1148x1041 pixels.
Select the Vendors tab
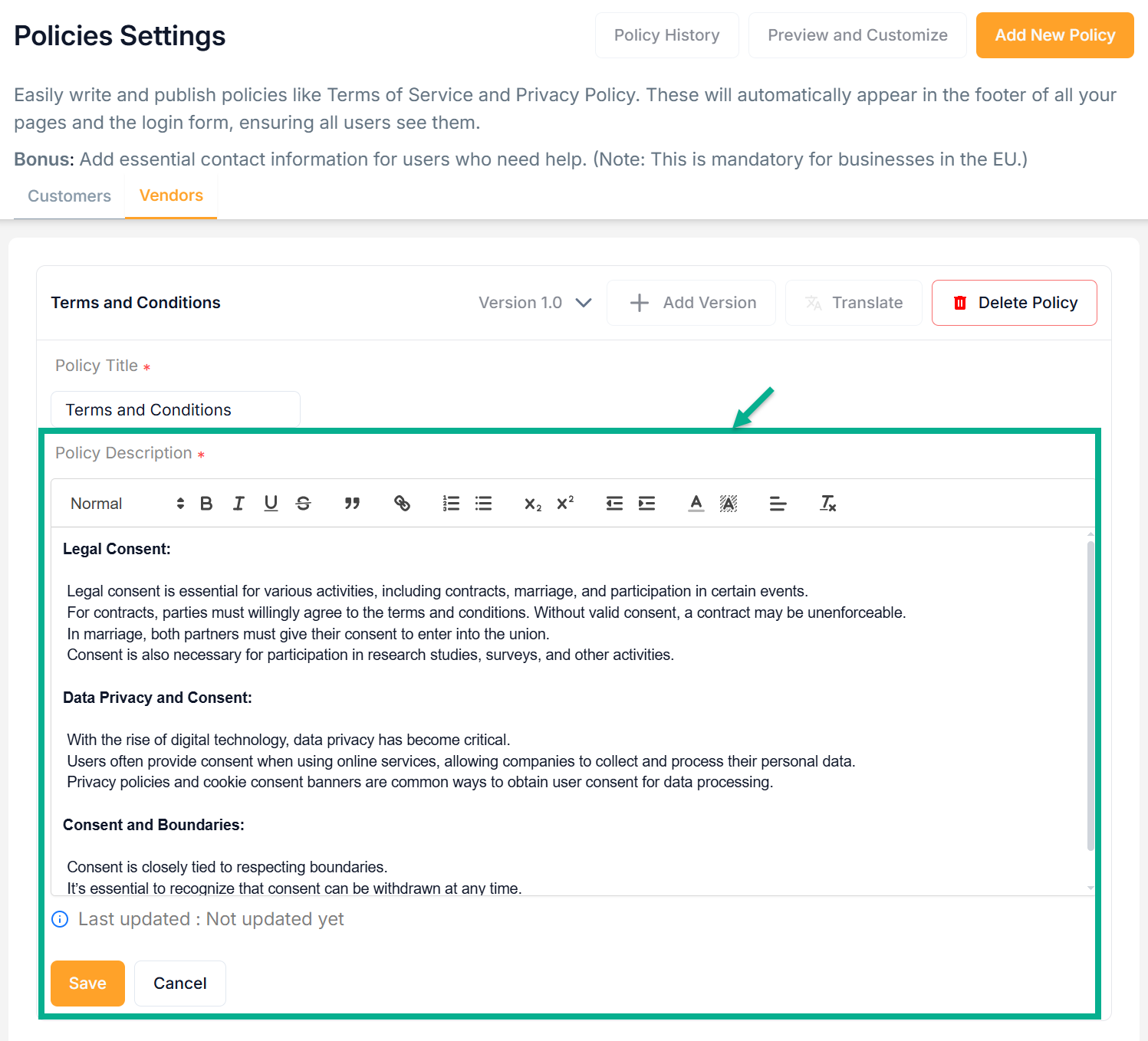(x=171, y=195)
